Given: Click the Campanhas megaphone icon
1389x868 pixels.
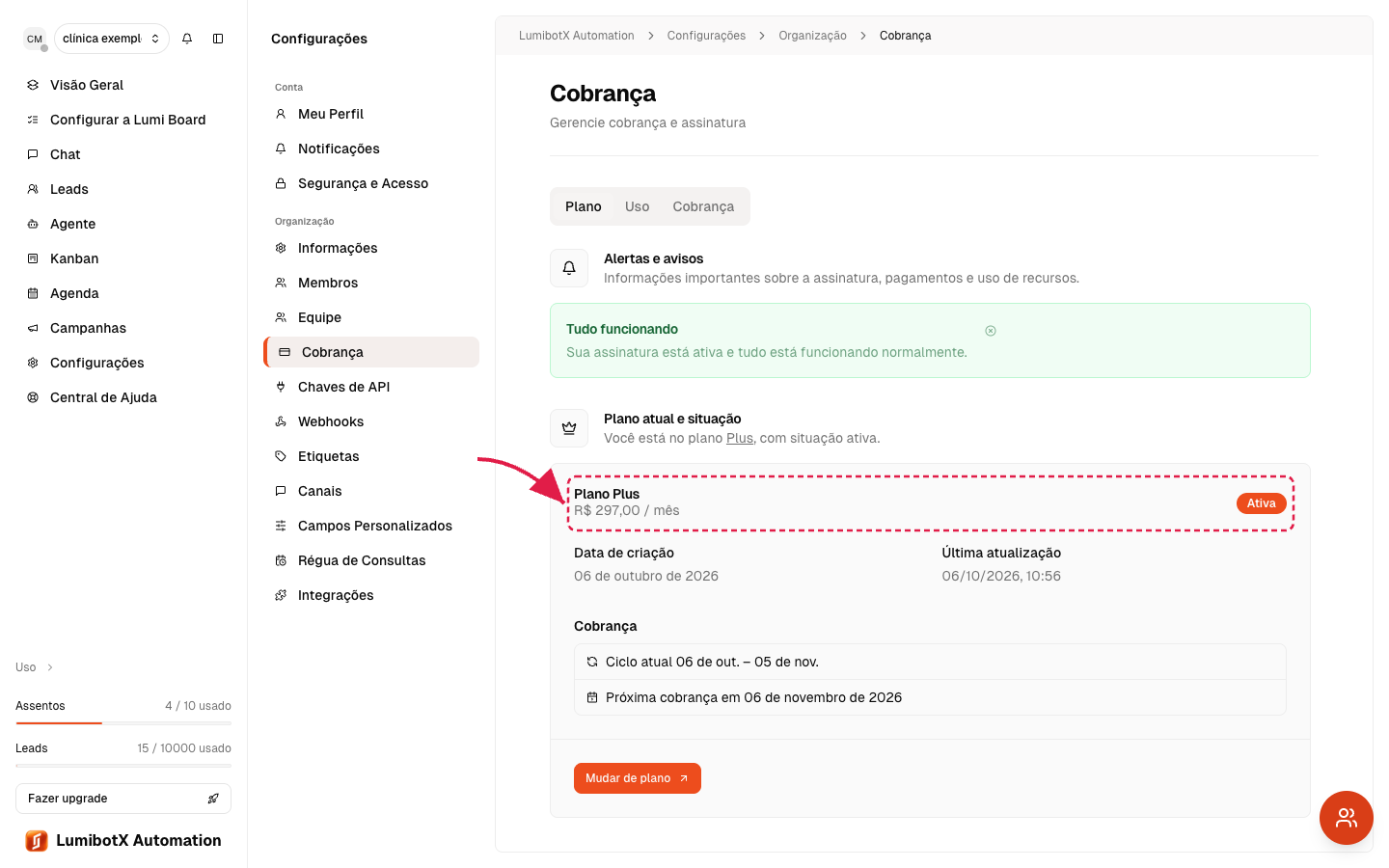Looking at the screenshot, I should point(33,328).
